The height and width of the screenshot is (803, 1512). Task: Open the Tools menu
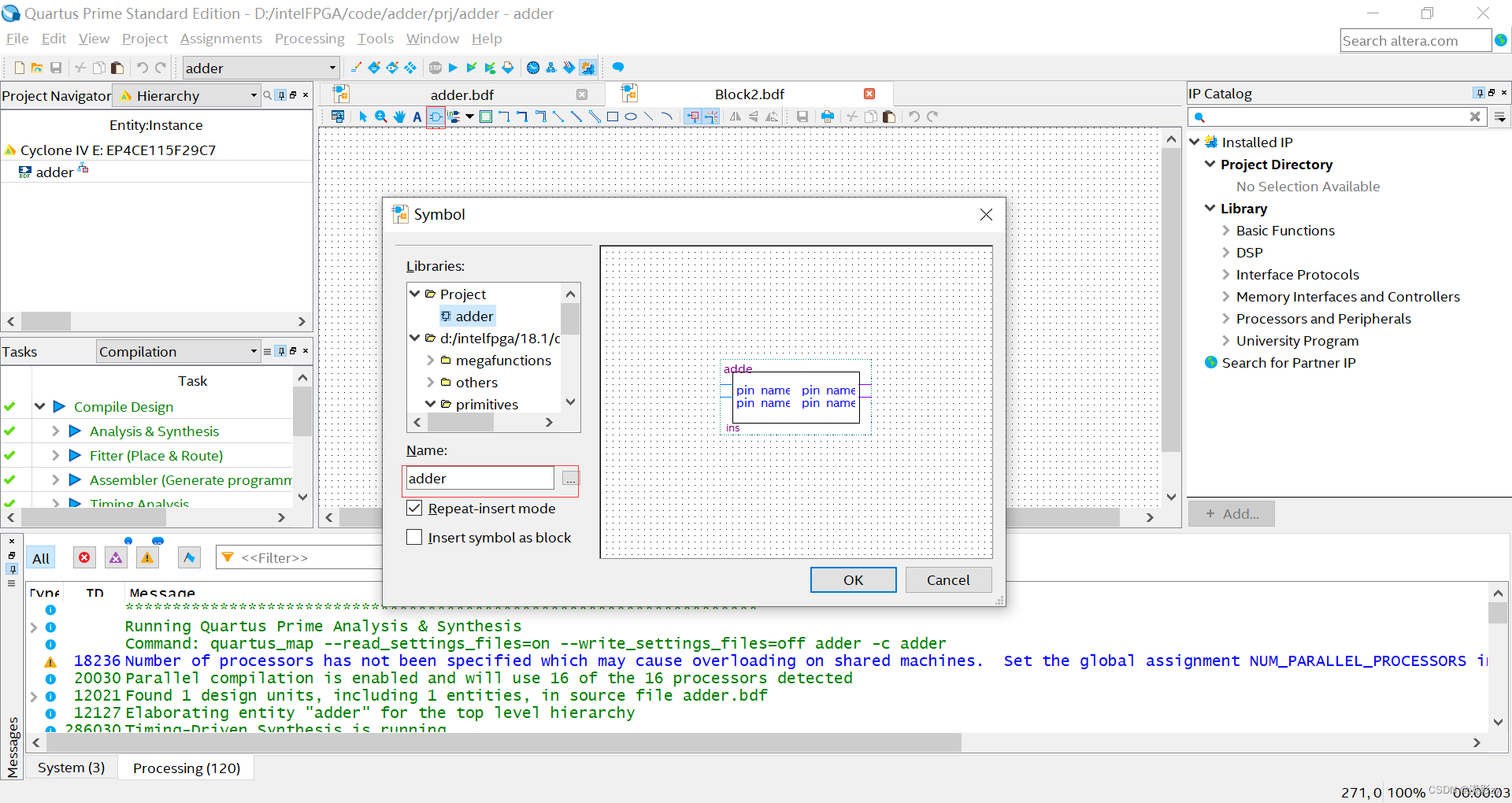(x=376, y=39)
